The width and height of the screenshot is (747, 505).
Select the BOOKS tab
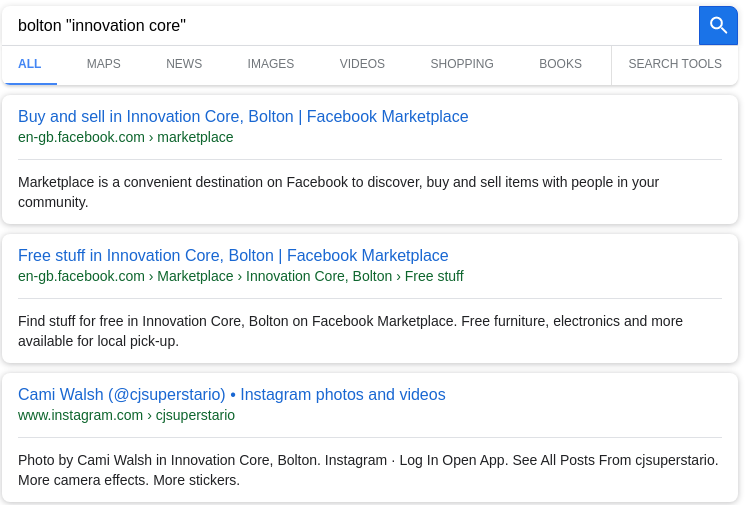560,64
